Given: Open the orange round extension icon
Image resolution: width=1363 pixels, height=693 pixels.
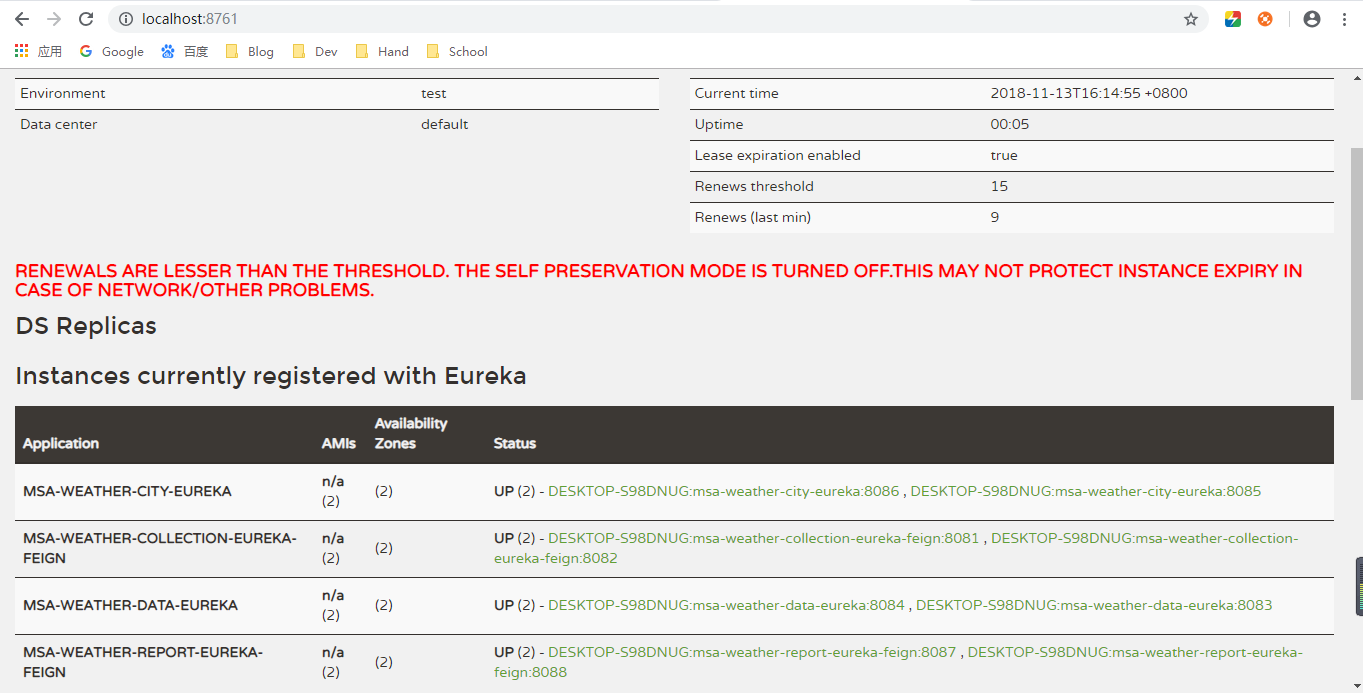Looking at the screenshot, I should click(x=1265, y=19).
